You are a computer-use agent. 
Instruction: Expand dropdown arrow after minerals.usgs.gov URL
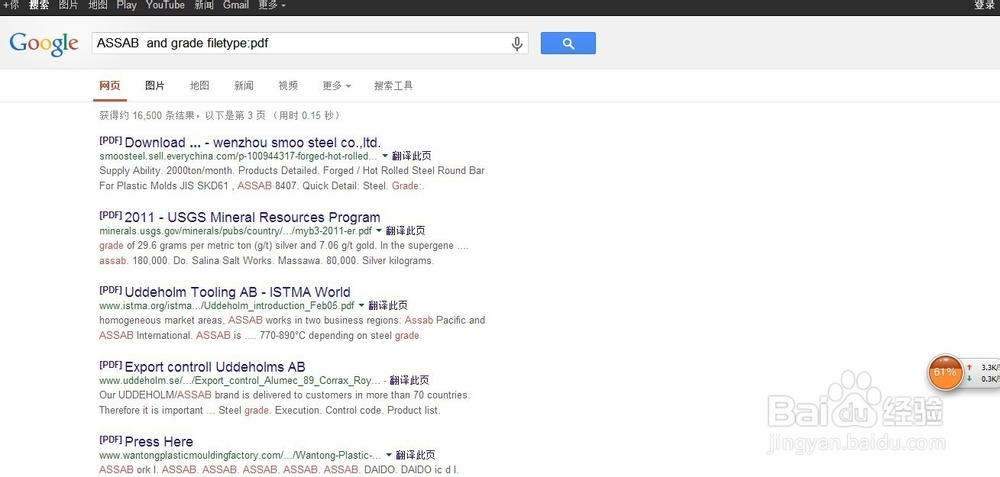pos(379,231)
